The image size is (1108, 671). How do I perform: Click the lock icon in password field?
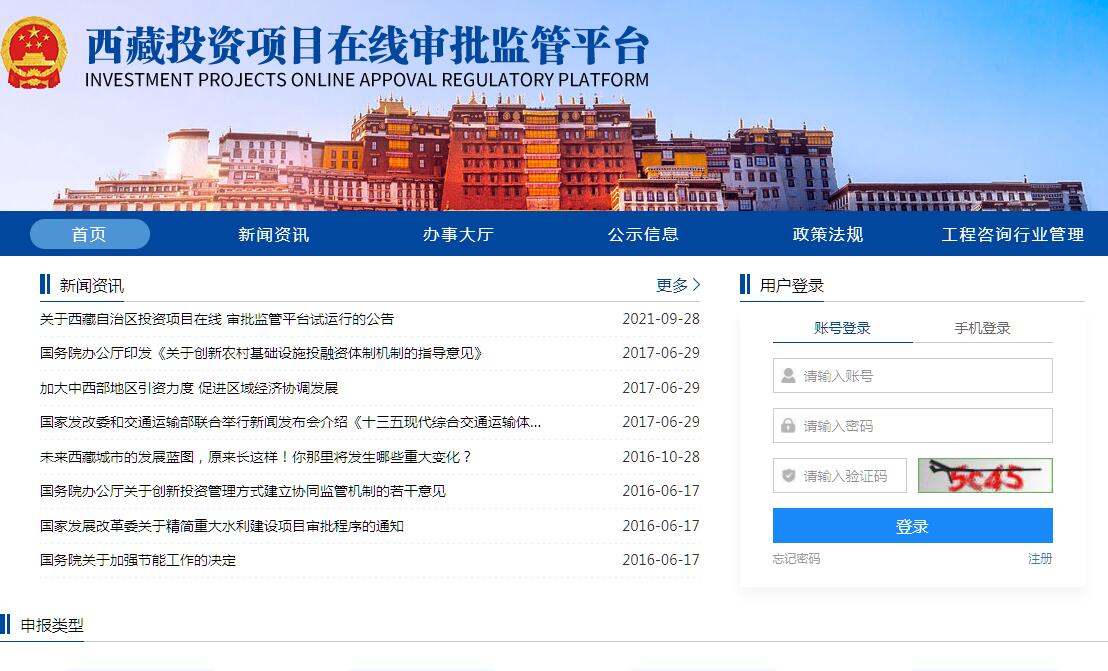[788, 426]
